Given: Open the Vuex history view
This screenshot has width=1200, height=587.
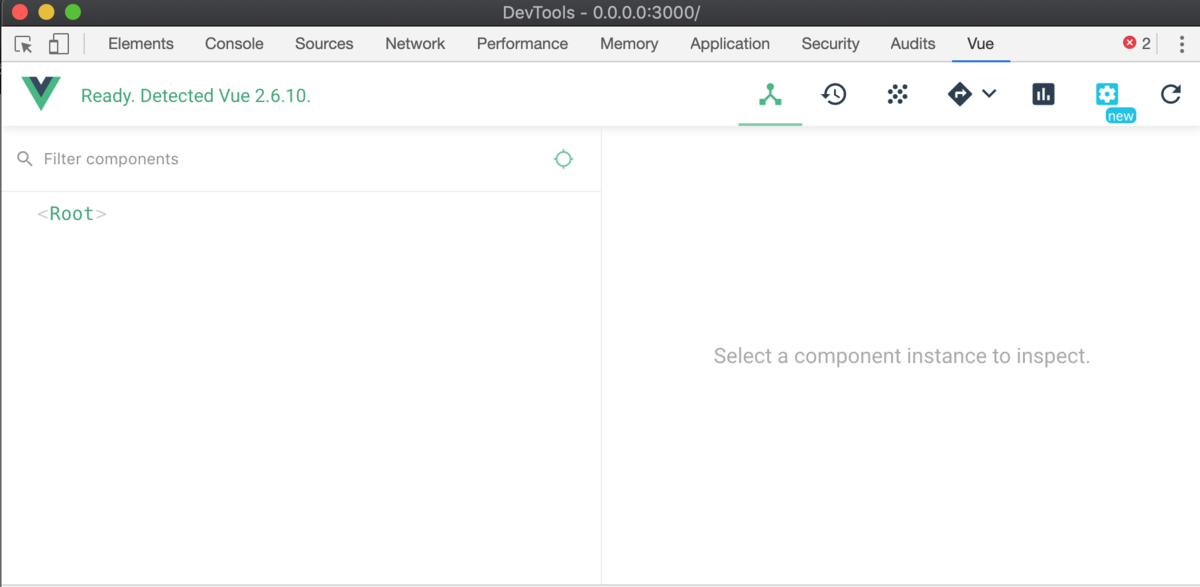Looking at the screenshot, I should pyautogui.click(x=834, y=95).
